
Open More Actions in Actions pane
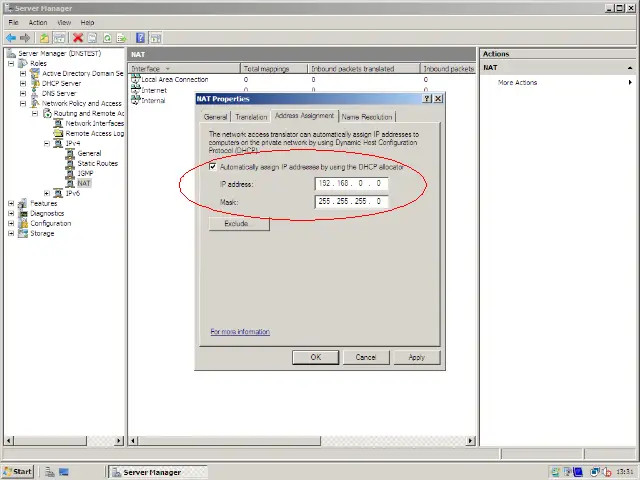click(517, 82)
